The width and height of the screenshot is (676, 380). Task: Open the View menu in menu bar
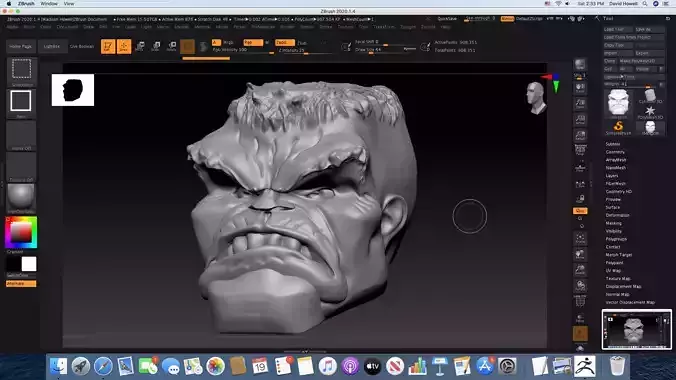pyautogui.click(x=69, y=3)
